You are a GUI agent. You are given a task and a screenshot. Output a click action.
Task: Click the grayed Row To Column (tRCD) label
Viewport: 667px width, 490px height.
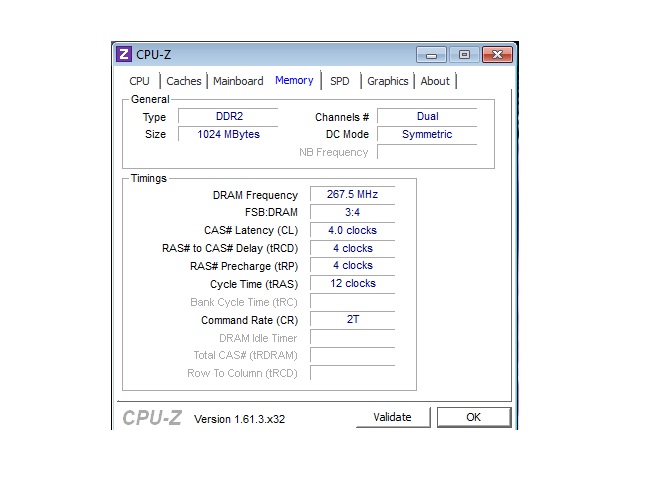point(242,373)
